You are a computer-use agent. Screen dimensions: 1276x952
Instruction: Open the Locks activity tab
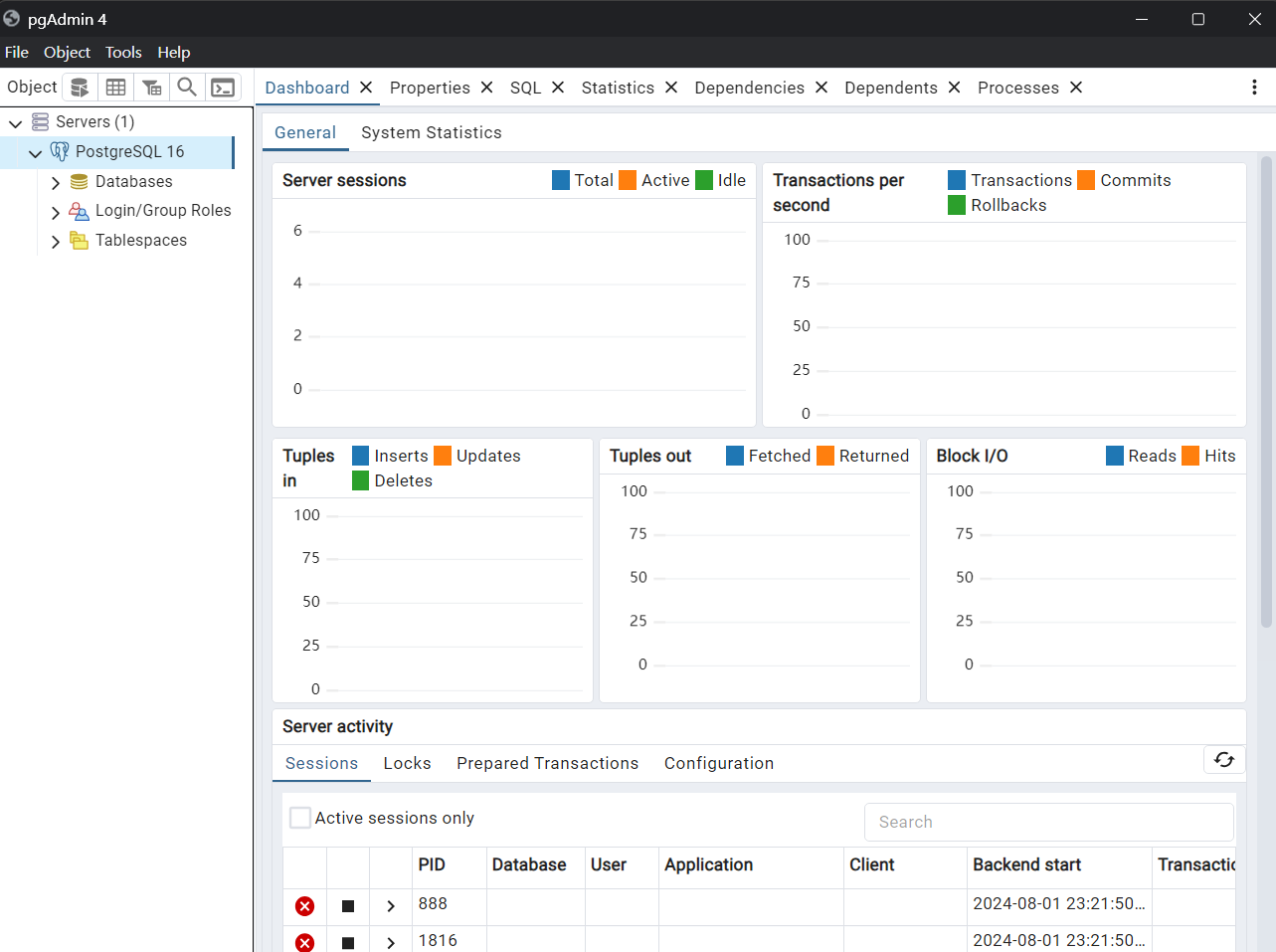pyautogui.click(x=407, y=763)
